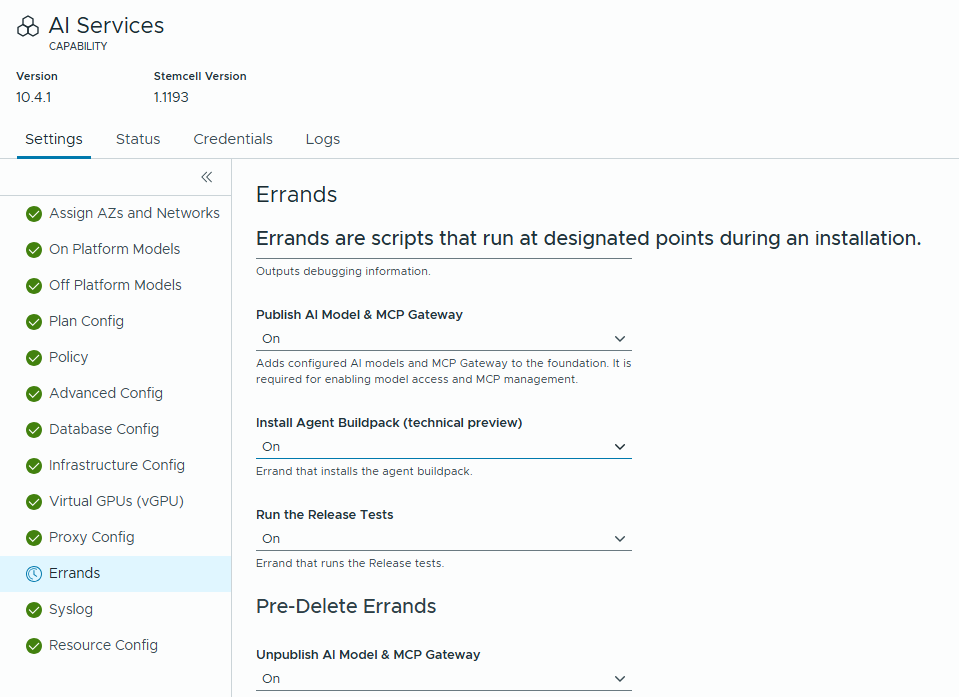Screen dimensions: 959x697
Task: Click 'Errand that installs the agent buildpack.' text
Action: coord(364,471)
